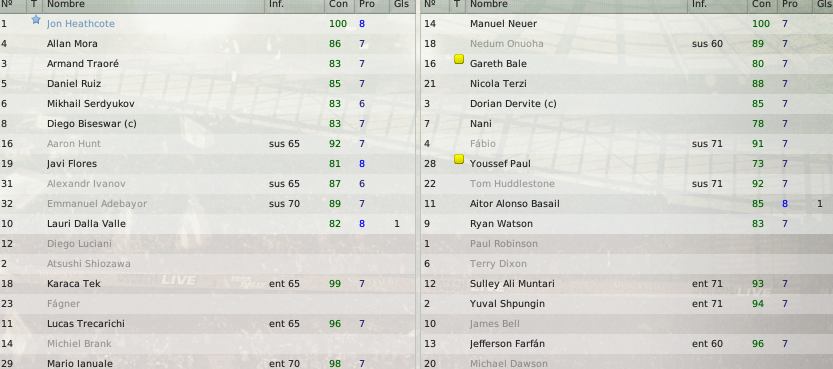
Task: Select Diego Biseswar (c) captain row
Action: tap(207, 124)
